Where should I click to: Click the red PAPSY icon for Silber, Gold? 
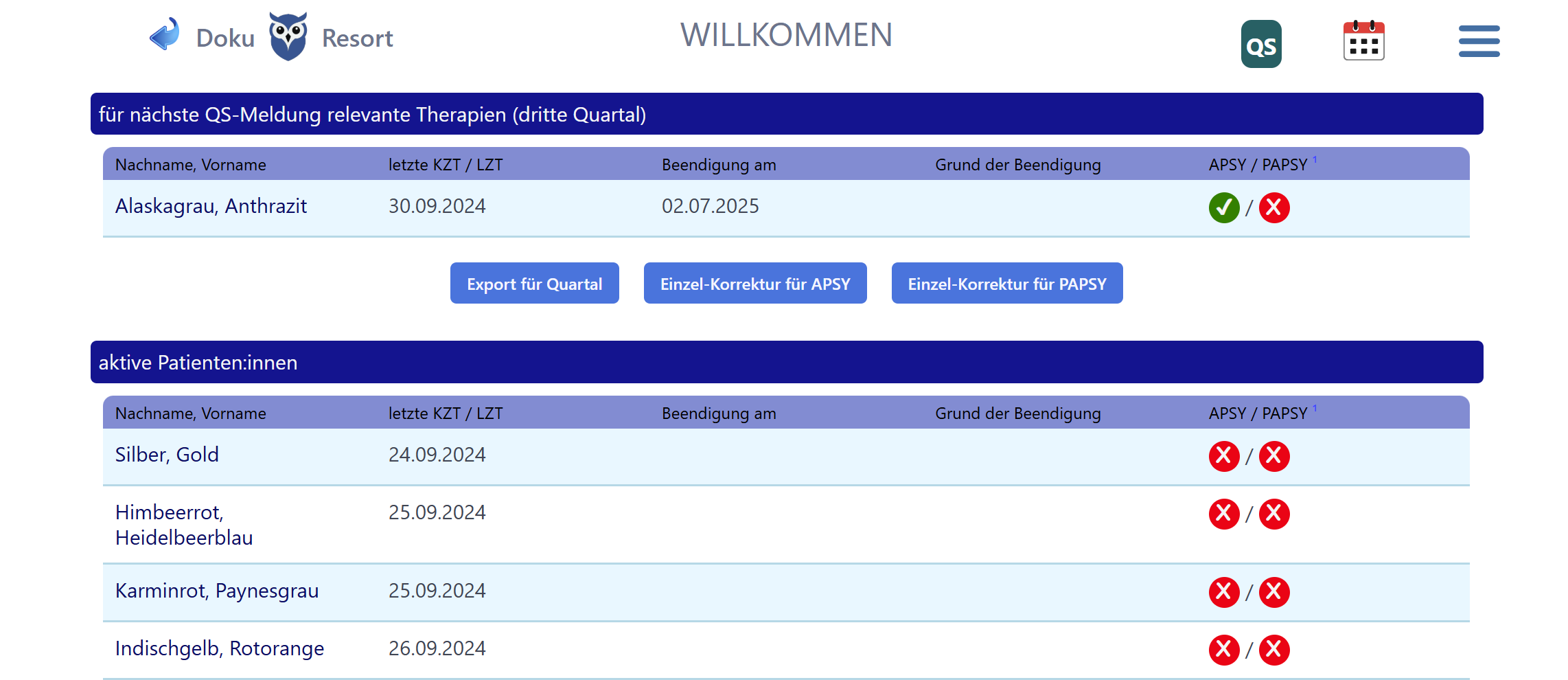[1275, 455]
